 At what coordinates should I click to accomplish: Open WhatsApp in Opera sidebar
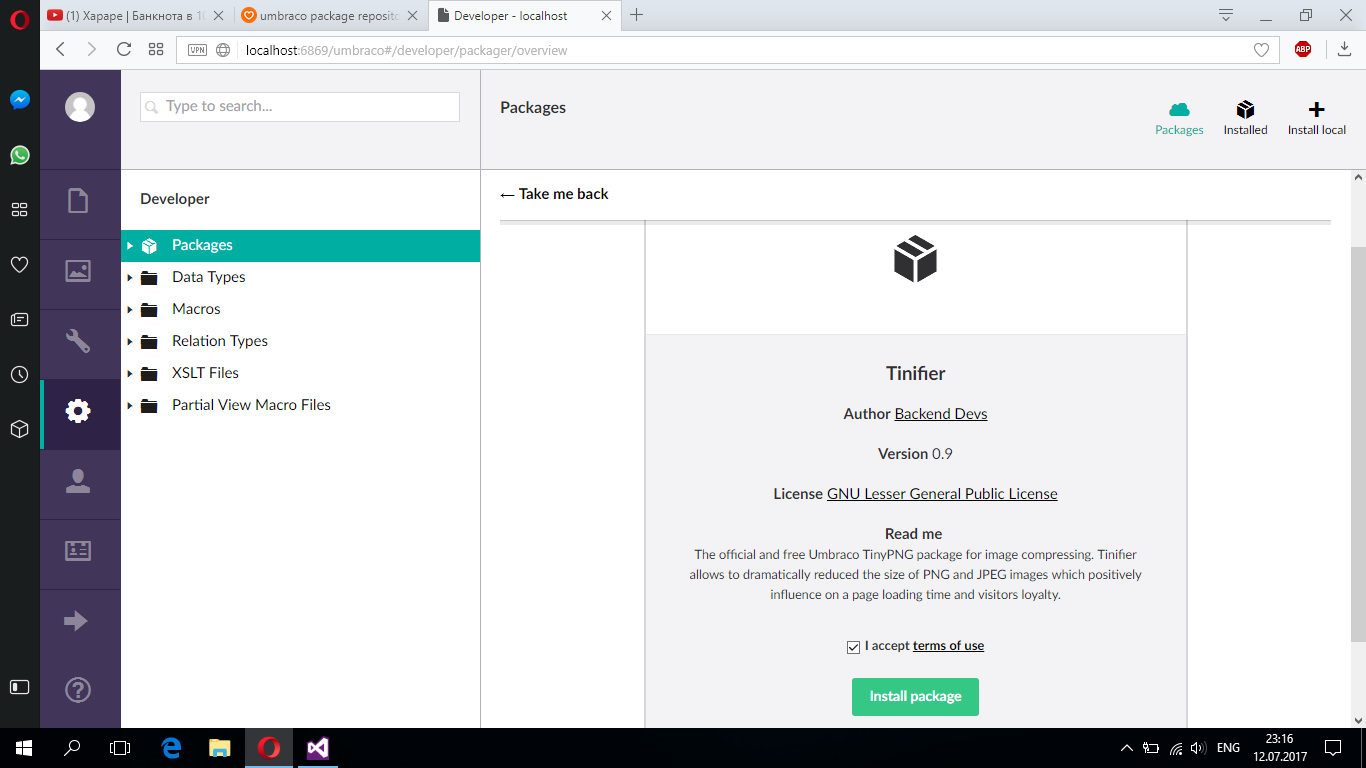(20, 155)
